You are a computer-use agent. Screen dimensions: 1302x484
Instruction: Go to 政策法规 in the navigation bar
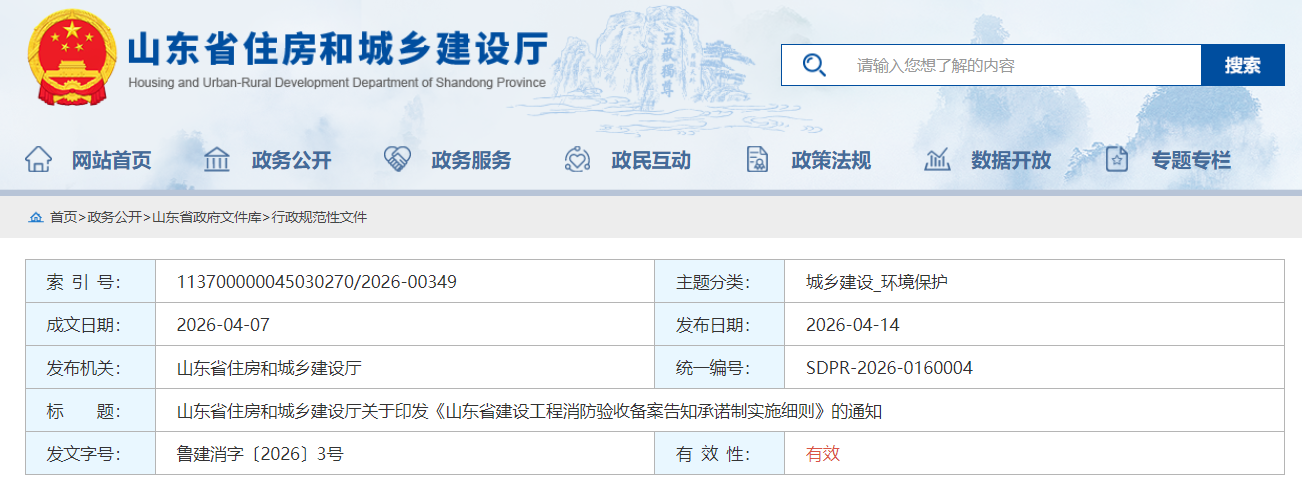point(831,160)
